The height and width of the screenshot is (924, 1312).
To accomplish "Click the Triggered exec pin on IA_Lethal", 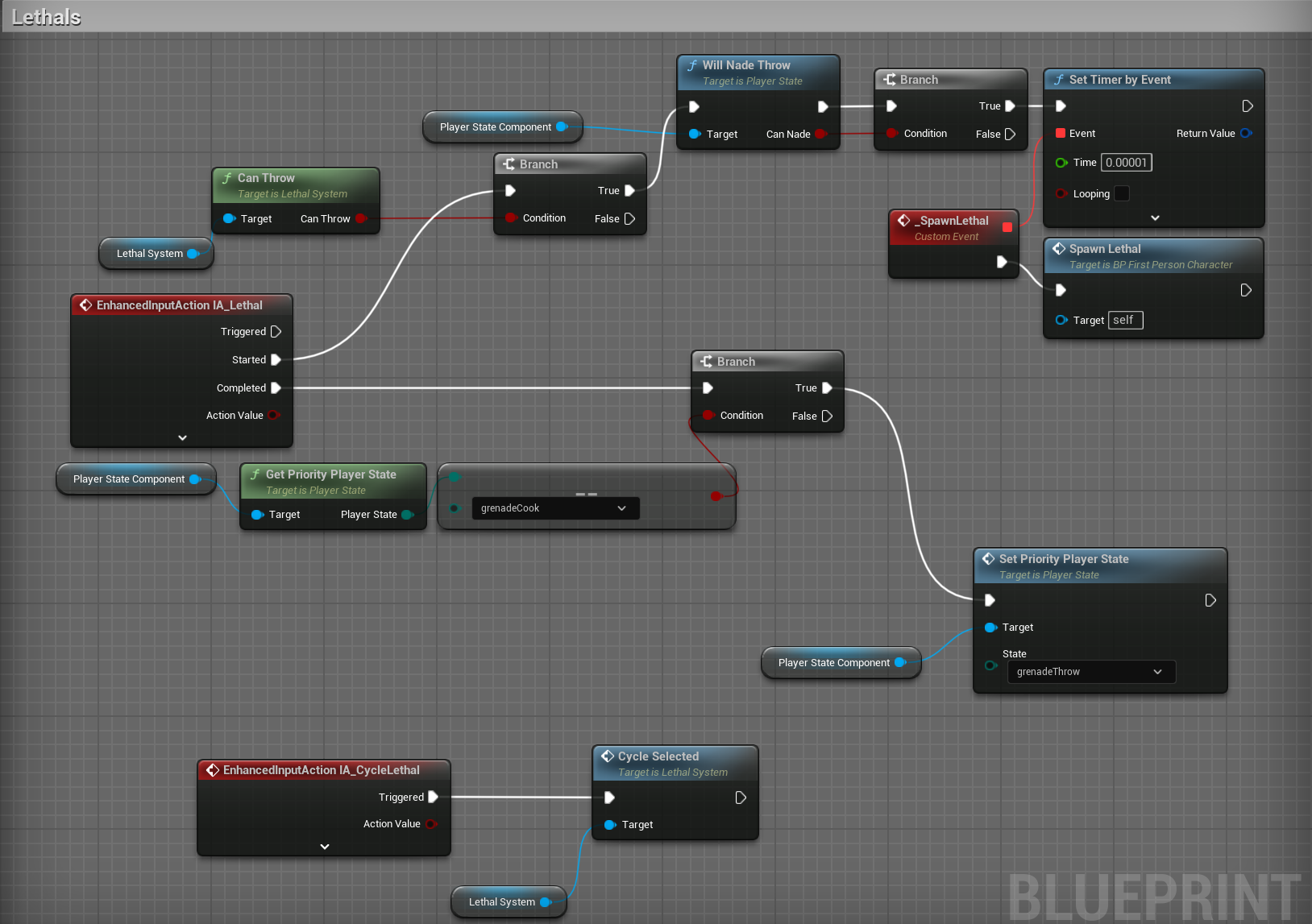I will pyautogui.click(x=276, y=332).
